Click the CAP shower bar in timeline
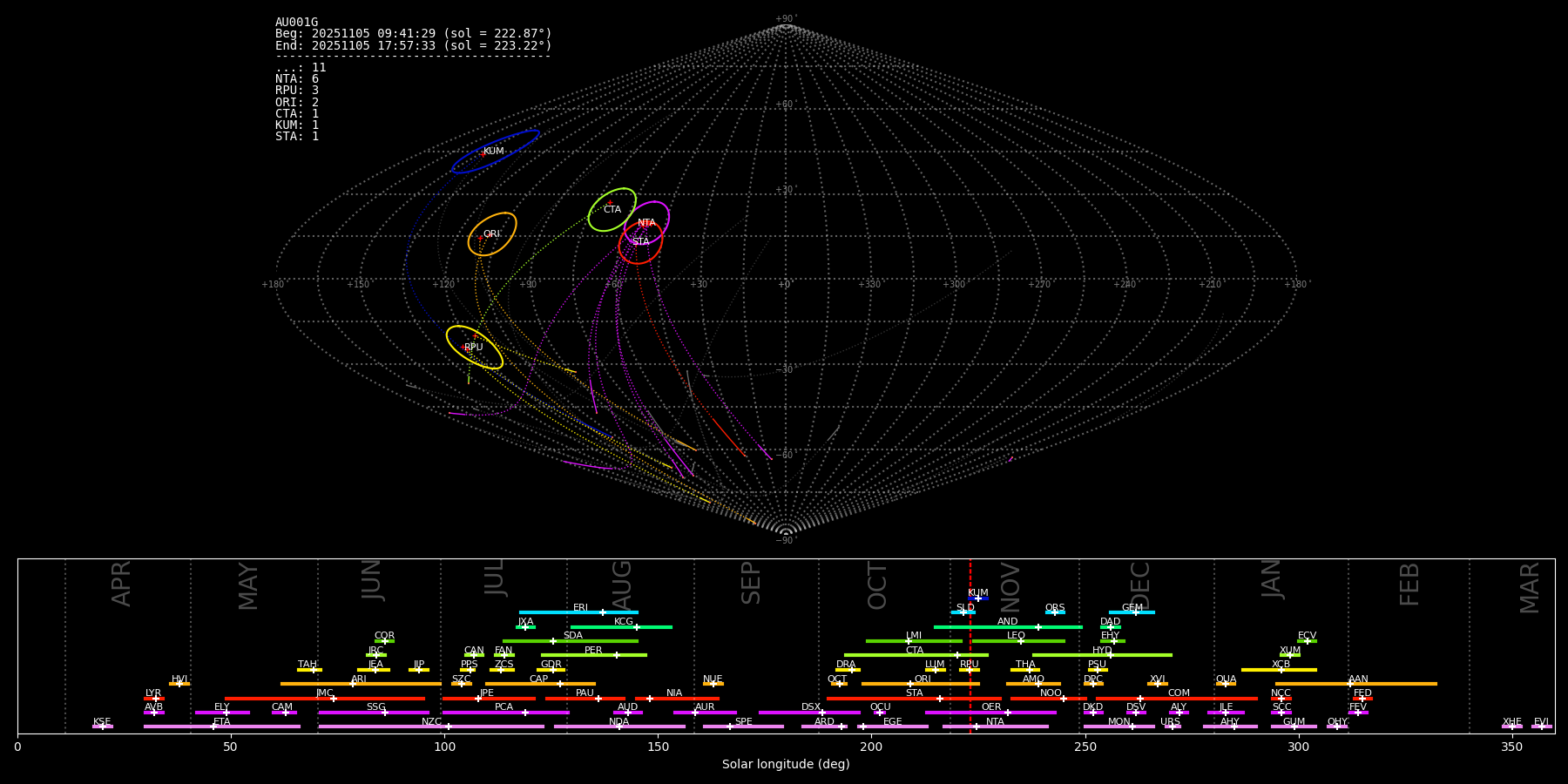The image size is (1568, 784). point(541,684)
